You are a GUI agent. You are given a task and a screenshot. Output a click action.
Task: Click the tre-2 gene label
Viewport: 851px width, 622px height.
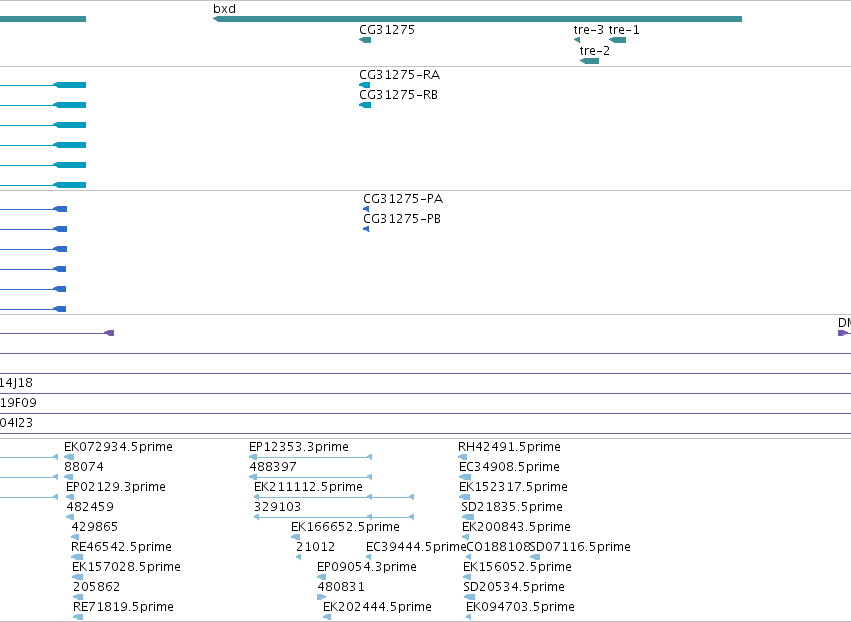point(595,51)
